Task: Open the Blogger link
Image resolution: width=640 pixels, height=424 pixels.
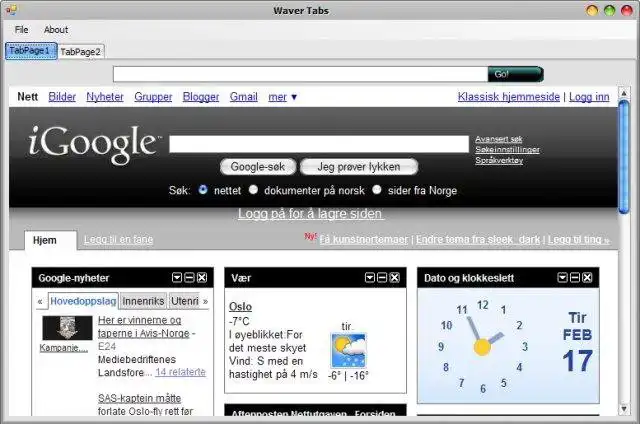Action: (201, 97)
